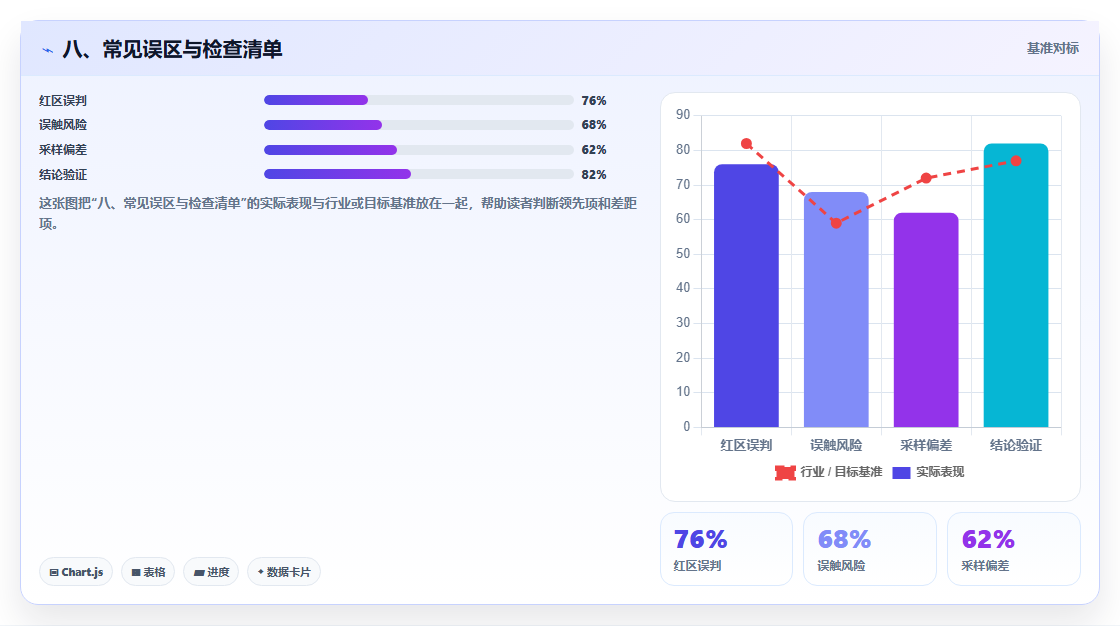Click the 红区误判 x-axis label
1120x626 pixels.
pyautogui.click(x=746, y=445)
